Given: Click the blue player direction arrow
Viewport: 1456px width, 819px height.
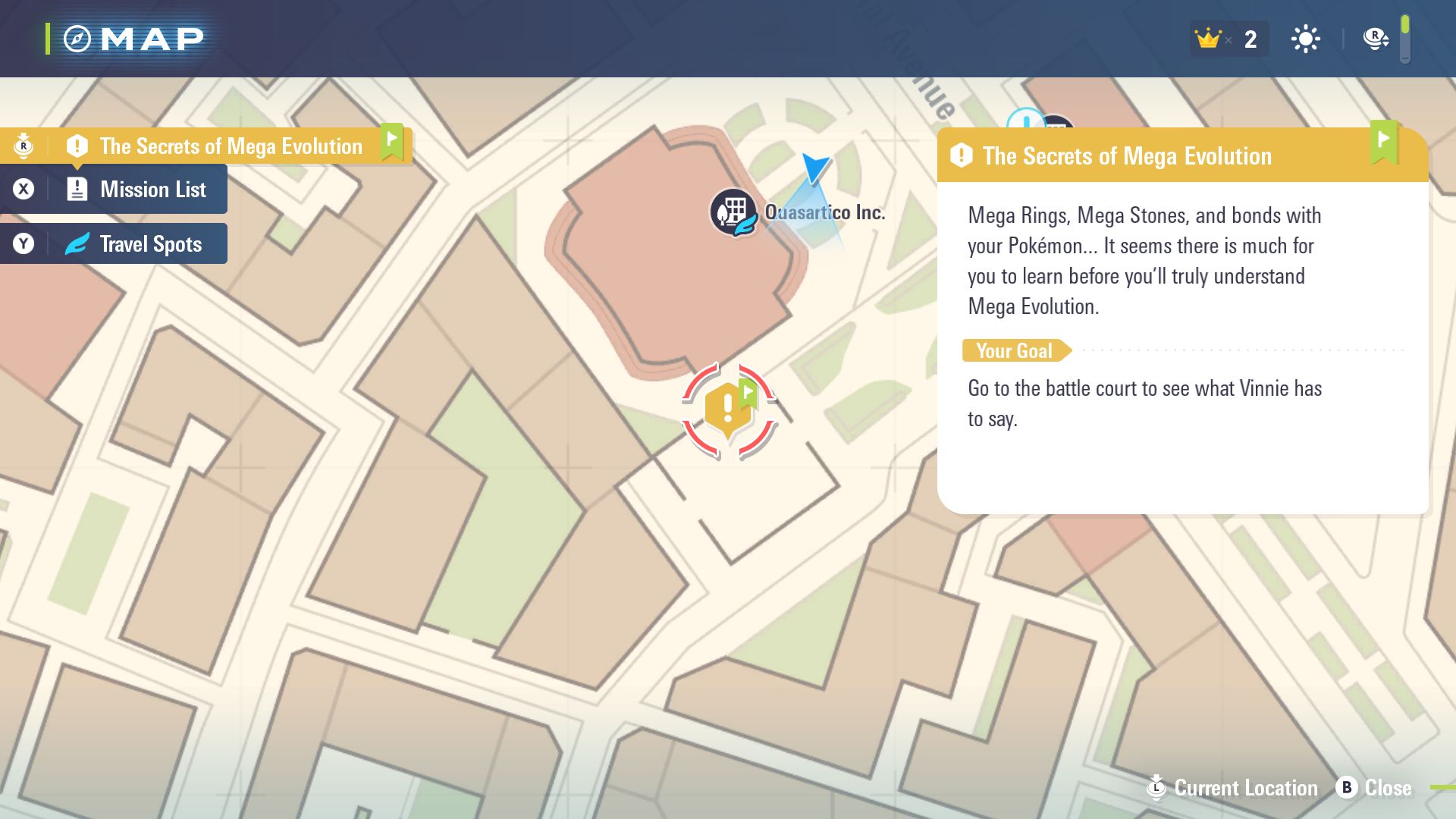Looking at the screenshot, I should click(815, 166).
